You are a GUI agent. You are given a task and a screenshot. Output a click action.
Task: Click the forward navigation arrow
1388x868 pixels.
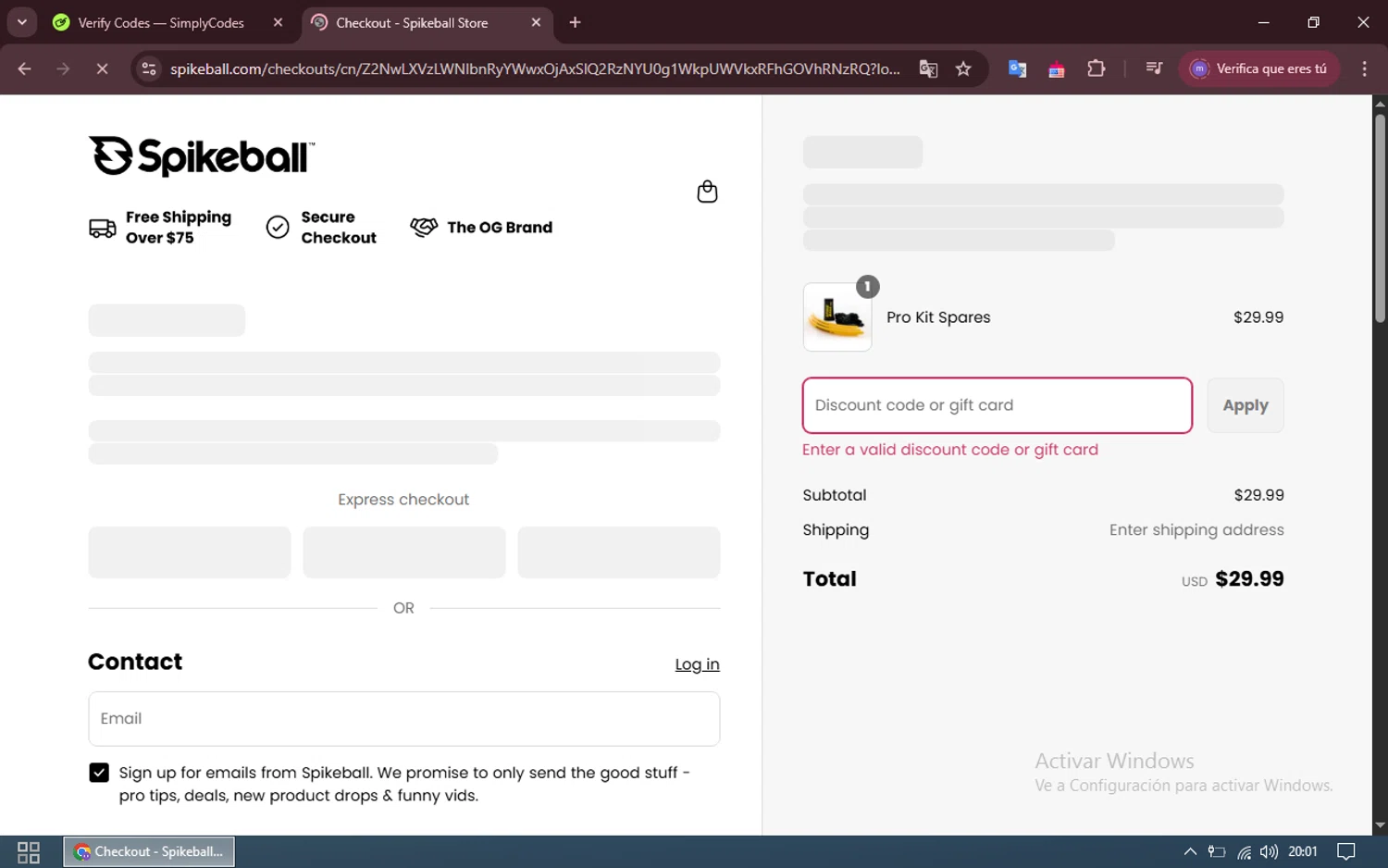pyautogui.click(x=63, y=68)
